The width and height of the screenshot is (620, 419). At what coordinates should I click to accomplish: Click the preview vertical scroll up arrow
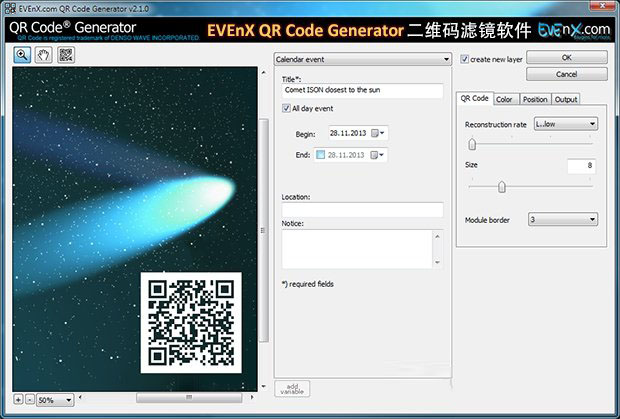[x=264, y=72]
